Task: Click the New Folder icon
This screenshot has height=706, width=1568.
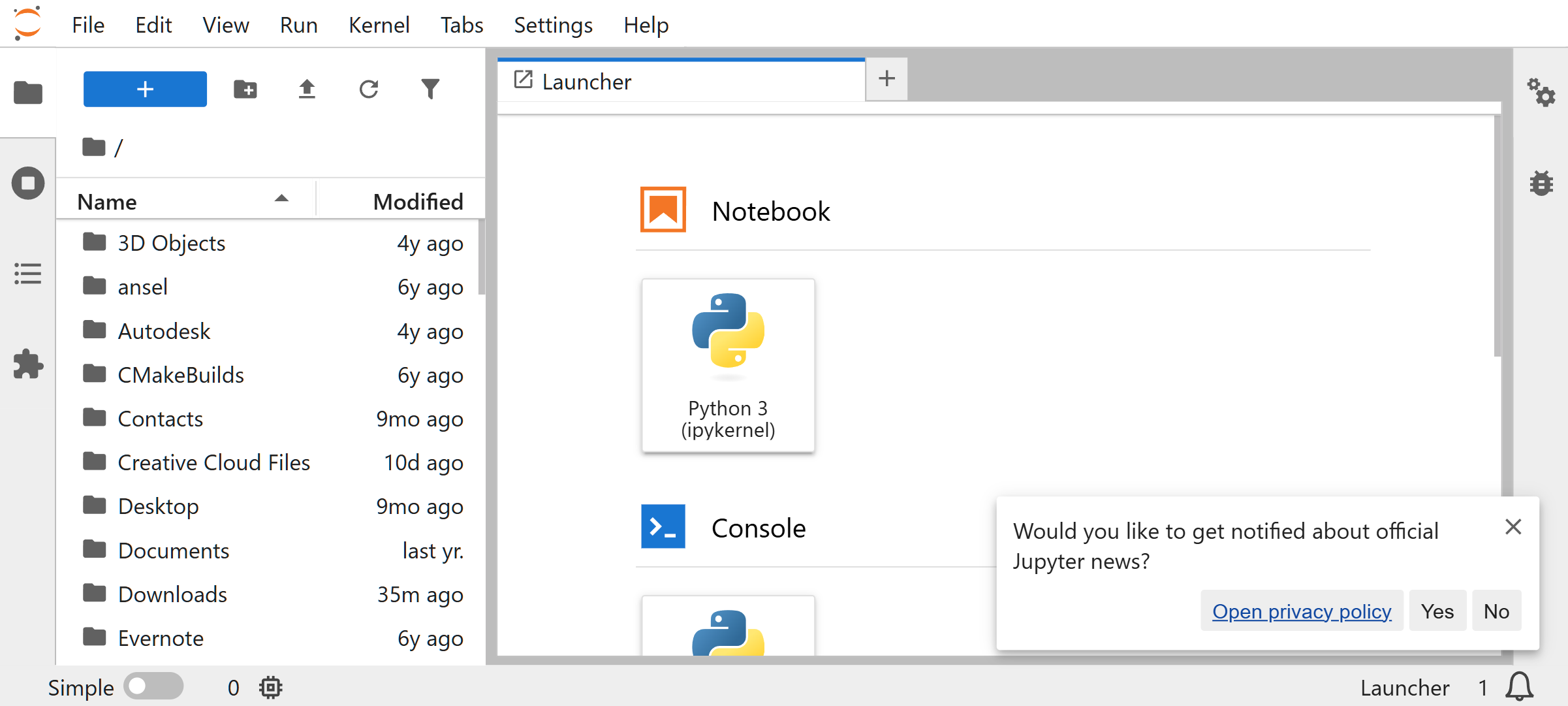Action: (245, 89)
